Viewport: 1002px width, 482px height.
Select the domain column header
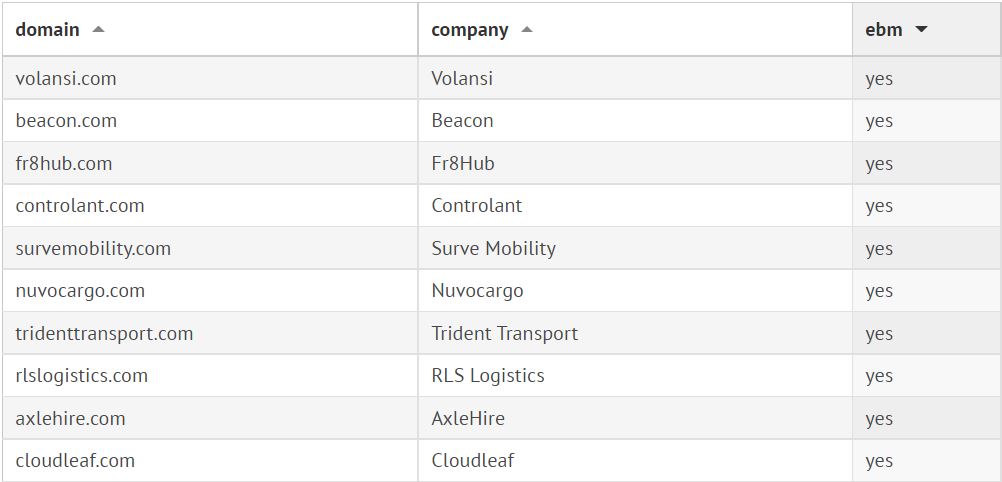[x=48, y=30]
